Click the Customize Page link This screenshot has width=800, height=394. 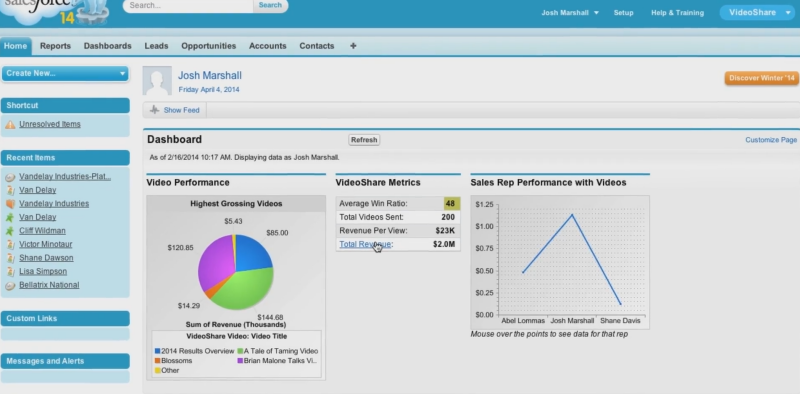[771, 140]
